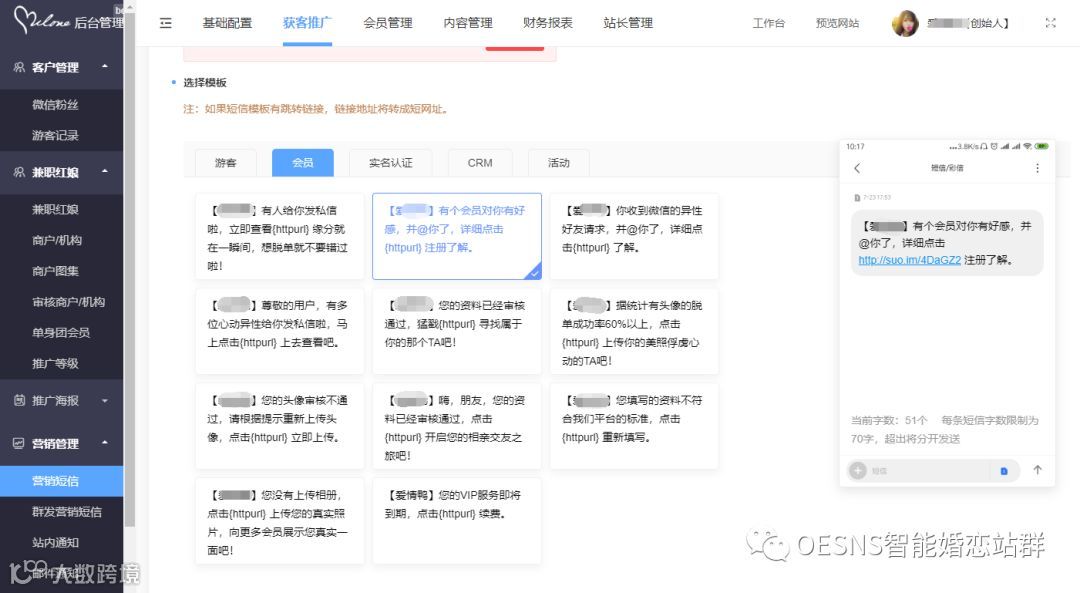Open 兼职红娘 submenu item
This screenshot has width=1080, height=593.
[x=55, y=209]
